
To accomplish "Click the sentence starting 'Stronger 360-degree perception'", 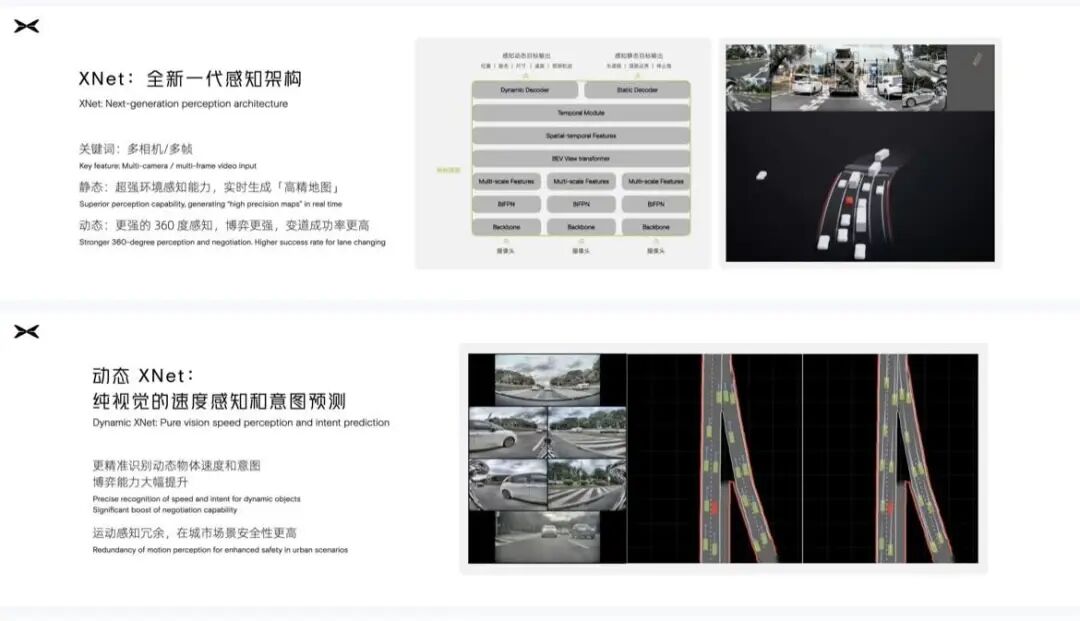I will tap(232, 242).
